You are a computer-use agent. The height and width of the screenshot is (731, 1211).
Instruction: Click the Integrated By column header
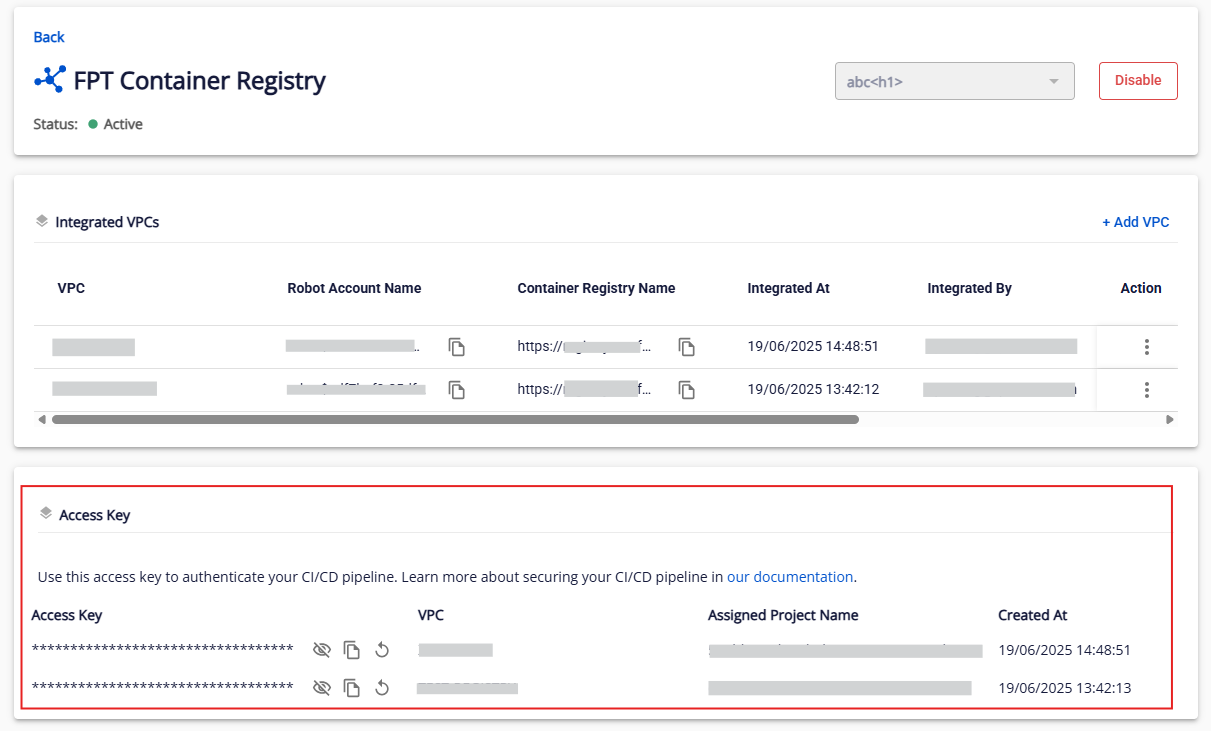click(969, 288)
